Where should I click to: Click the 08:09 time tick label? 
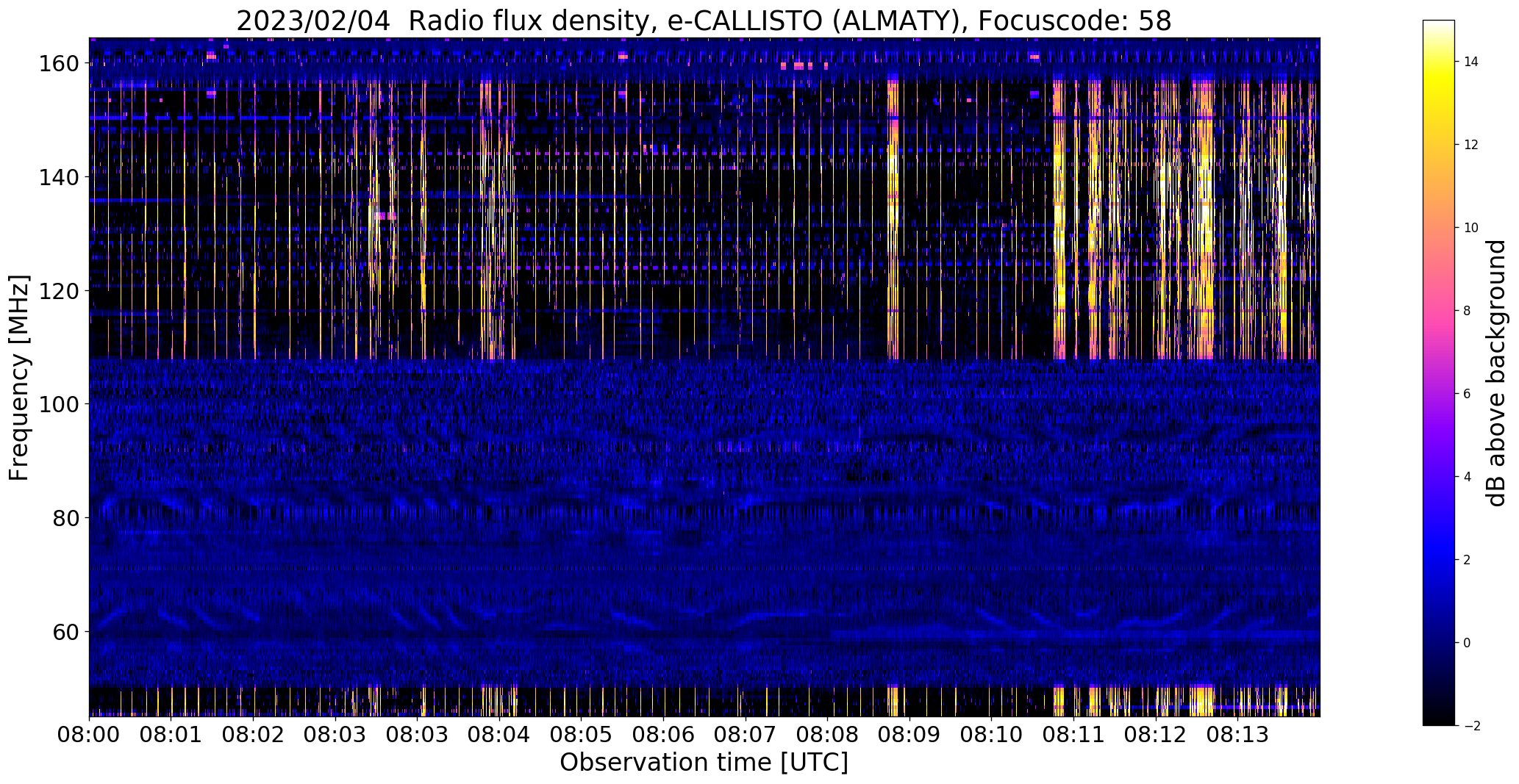click(x=909, y=734)
